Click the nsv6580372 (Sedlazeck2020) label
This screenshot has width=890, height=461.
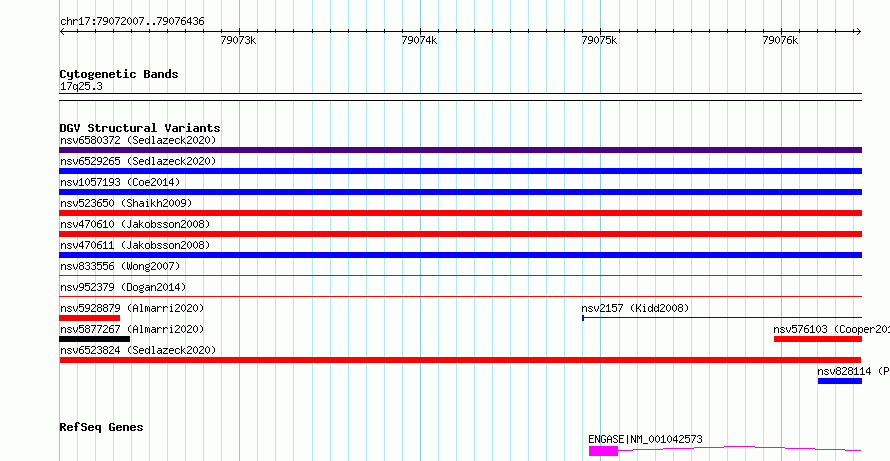(x=138, y=140)
